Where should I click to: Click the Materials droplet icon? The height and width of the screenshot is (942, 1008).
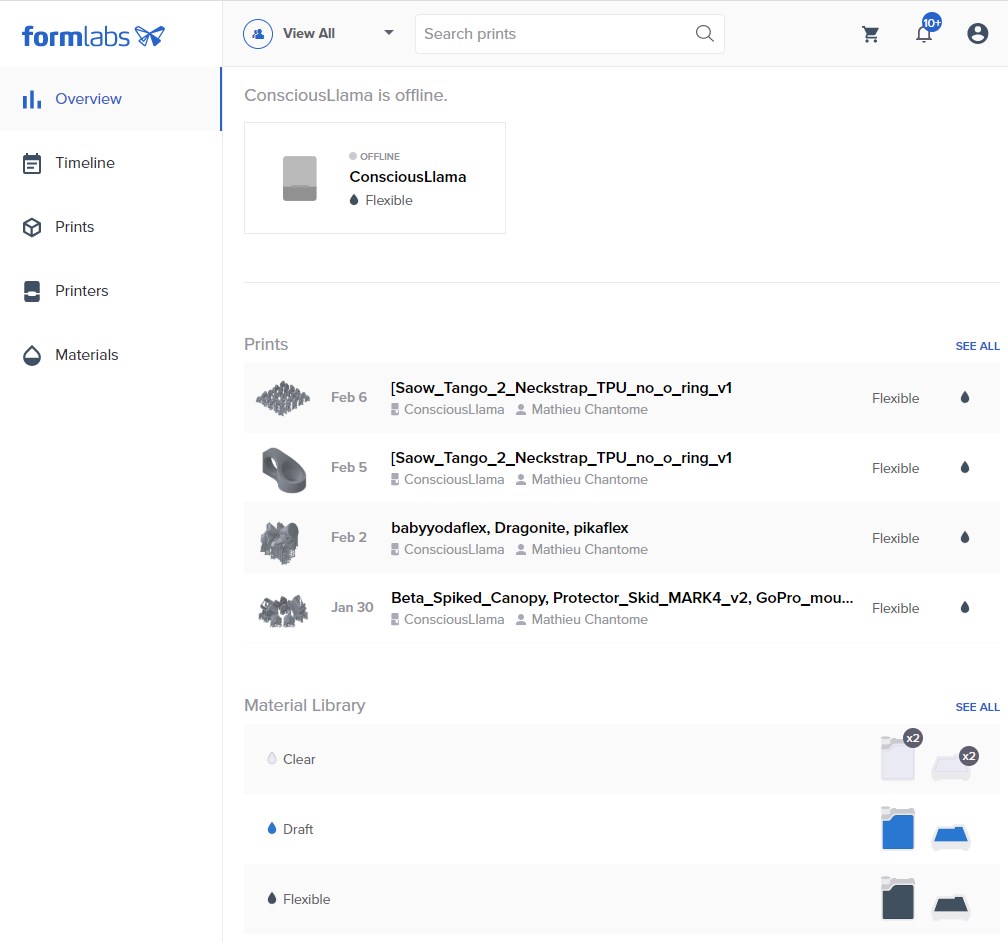32,355
